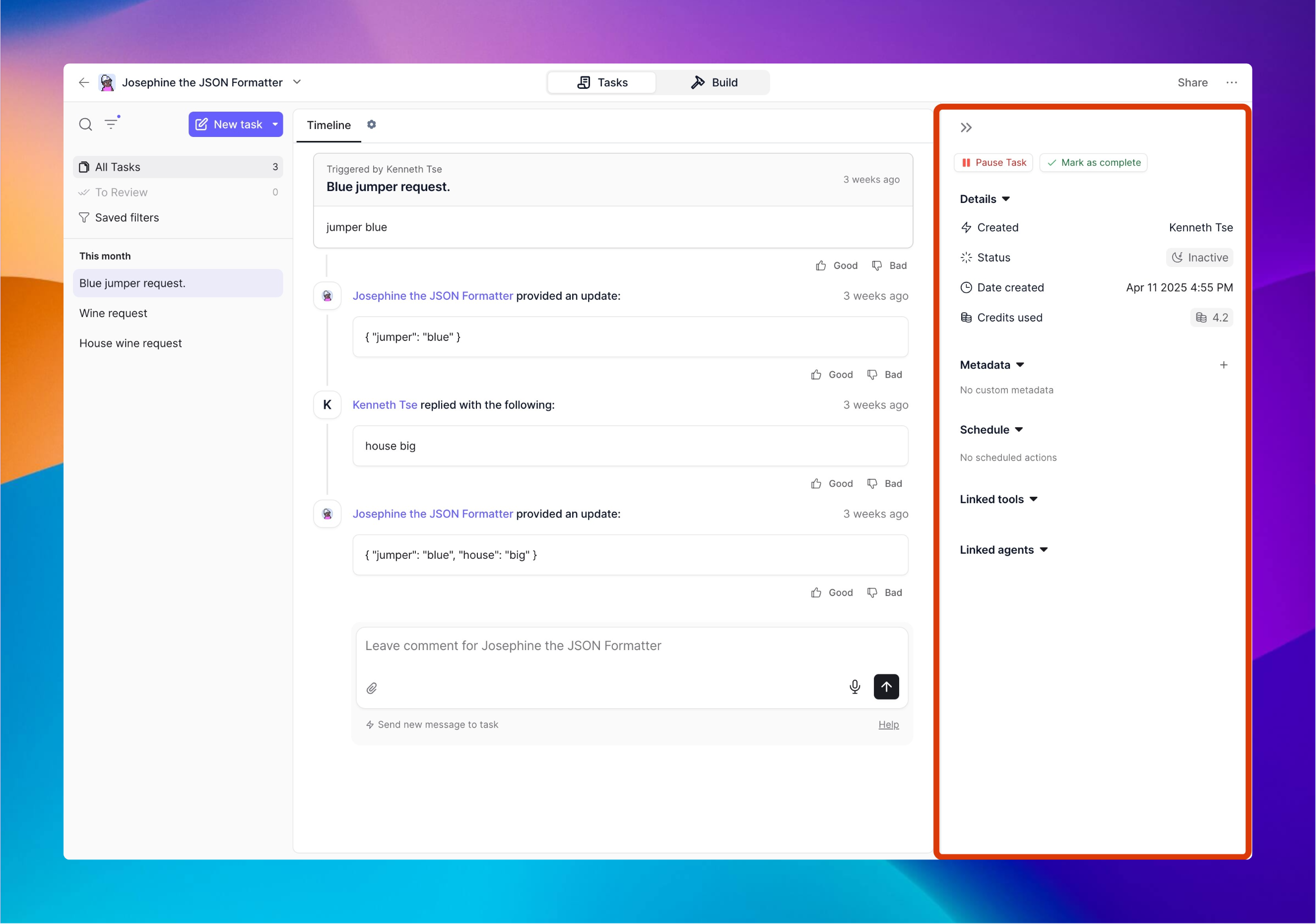The image size is (1316, 924).
Task: Select To Review in sidebar
Action: pyautogui.click(x=178, y=193)
